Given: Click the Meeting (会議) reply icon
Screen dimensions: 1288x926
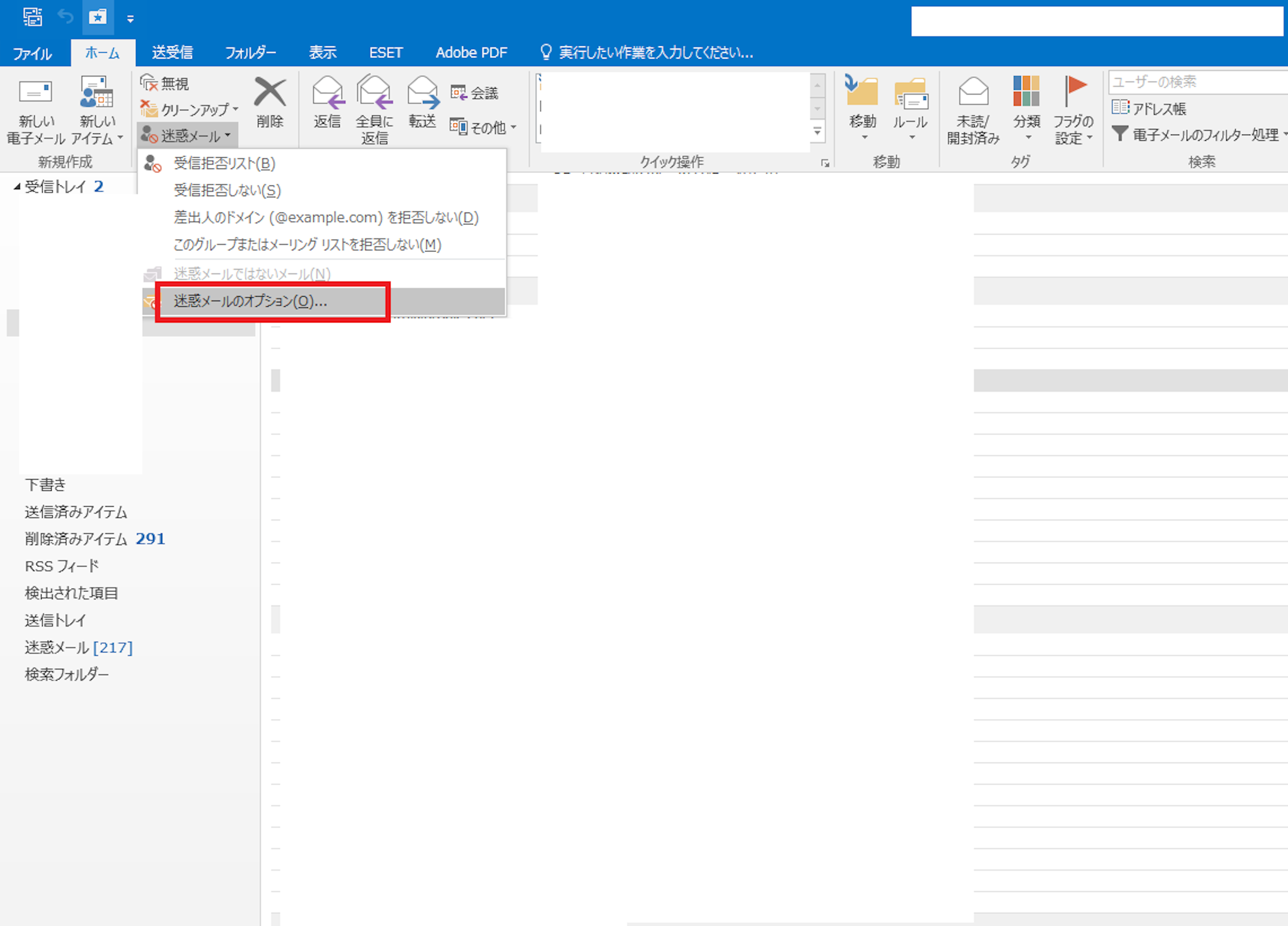Looking at the screenshot, I should coord(458,92).
